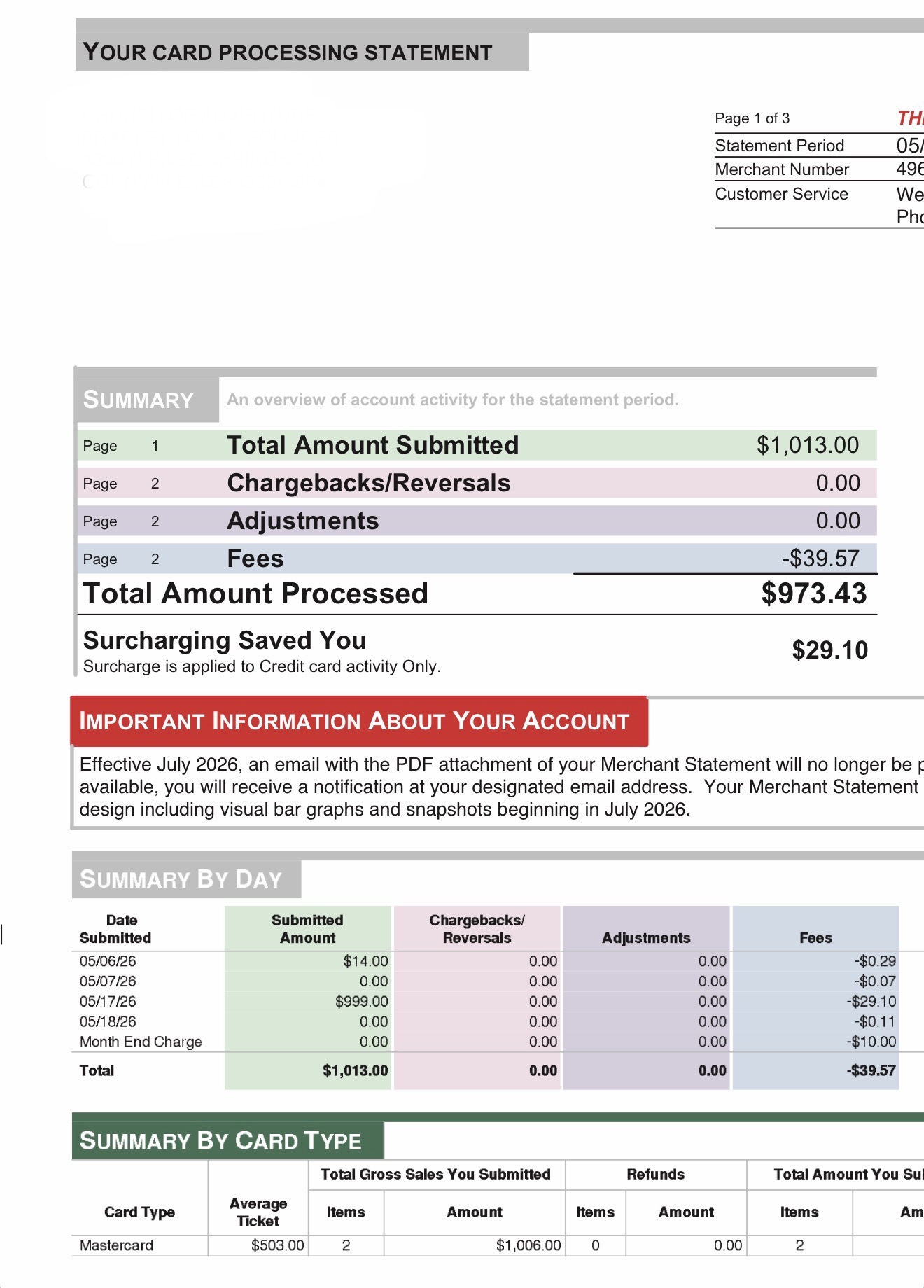Click the $973.43 total processed amount

pos(814,594)
